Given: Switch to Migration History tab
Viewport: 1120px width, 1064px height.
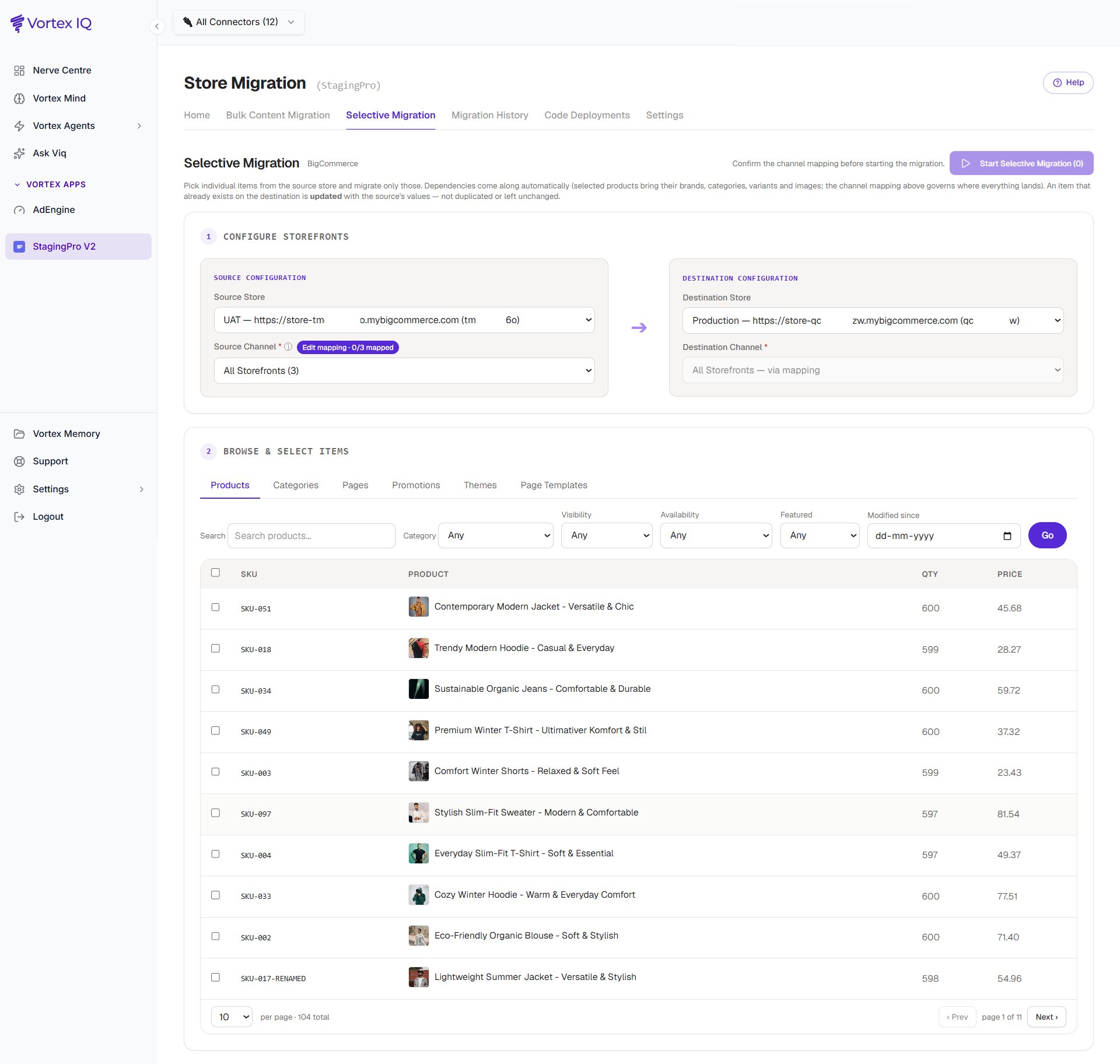Looking at the screenshot, I should pyautogui.click(x=489, y=116).
